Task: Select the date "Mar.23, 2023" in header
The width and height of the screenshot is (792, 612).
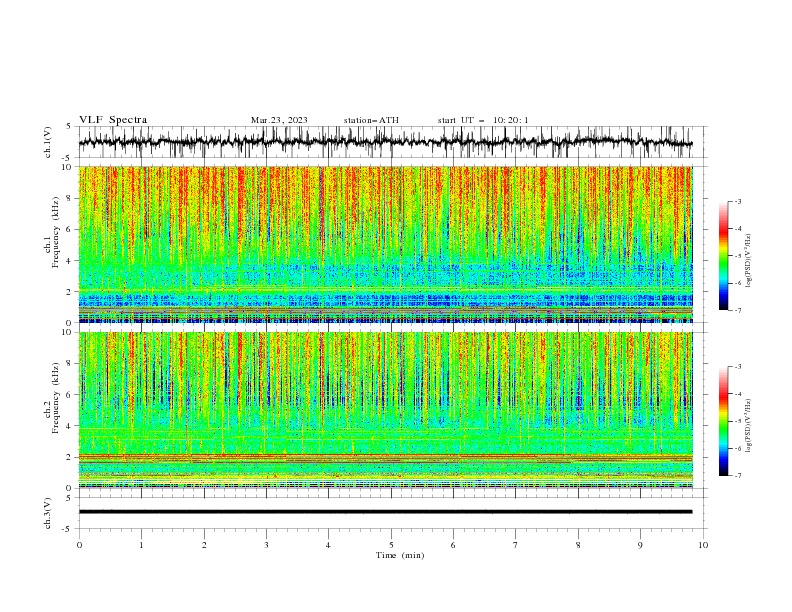Action: [x=279, y=120]
